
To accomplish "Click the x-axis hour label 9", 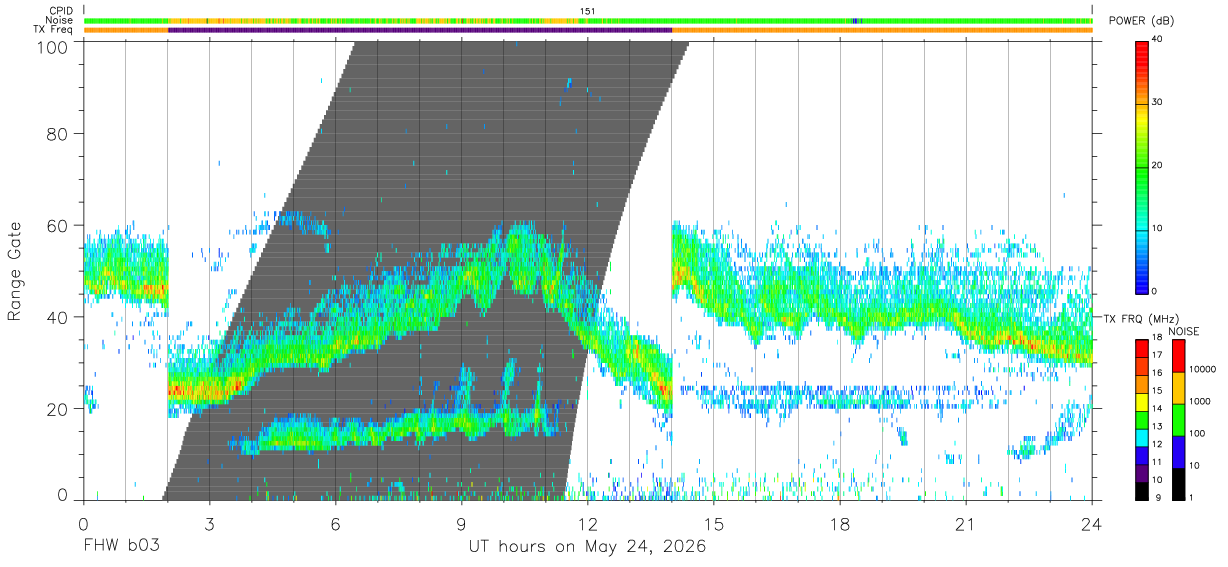I will coord(461,524).
